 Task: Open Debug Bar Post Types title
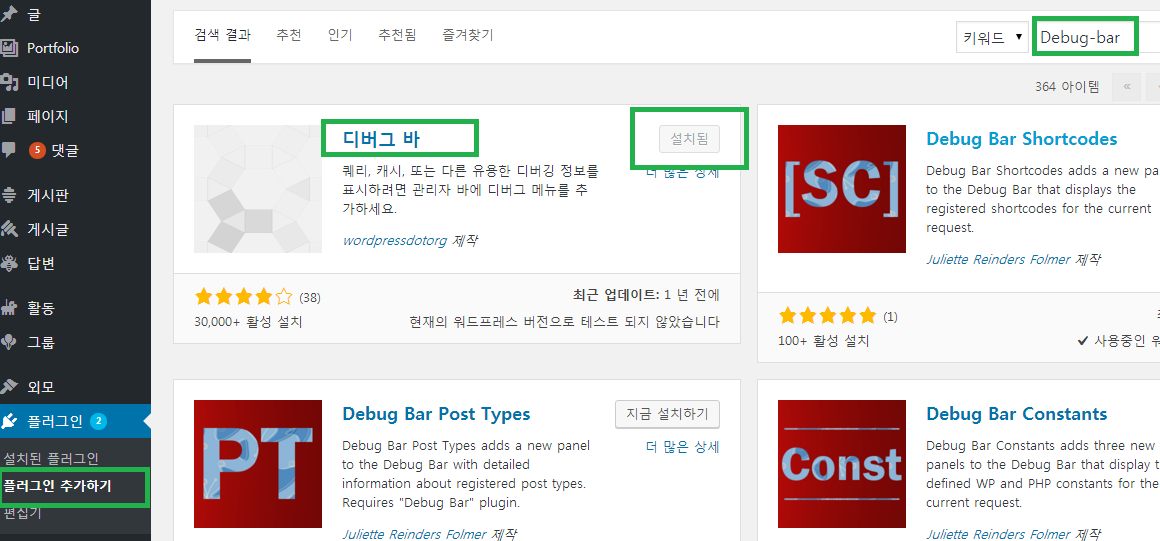pyautogui.click(x=436, y=414)
